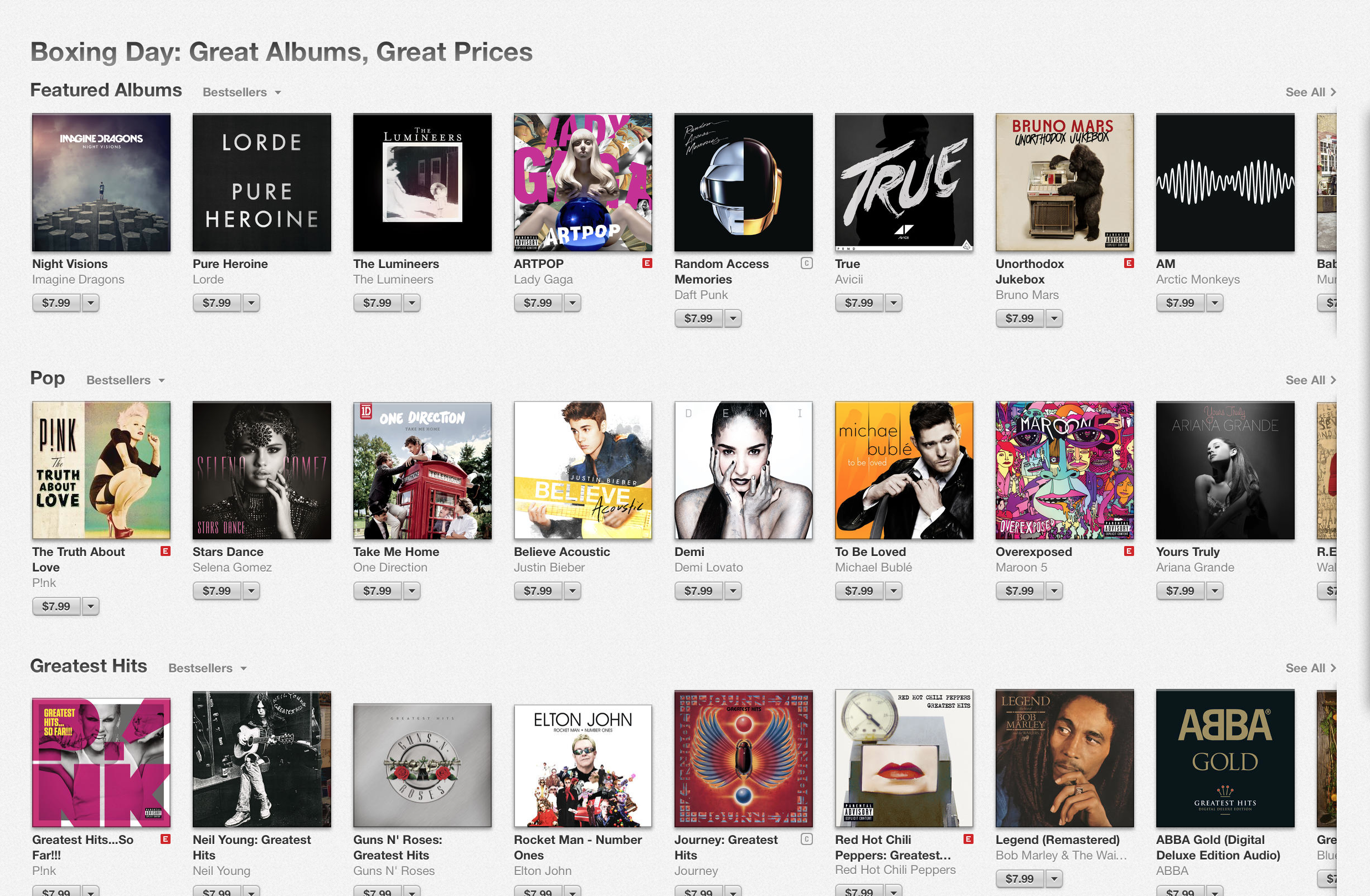
Task: Buy True by Avicii for $7.99
Action: pos(859,303)
